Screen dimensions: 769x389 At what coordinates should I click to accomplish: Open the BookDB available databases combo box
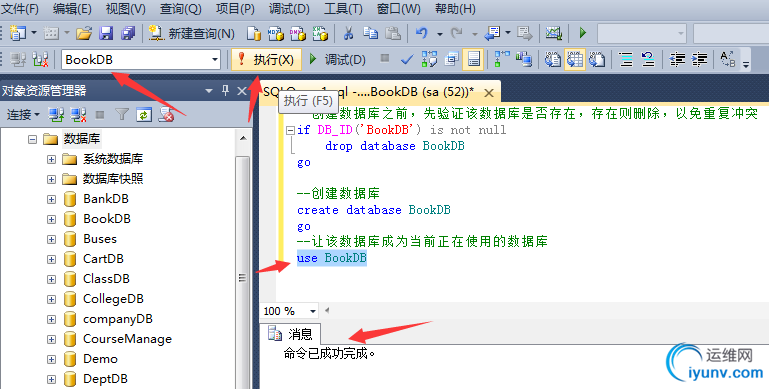(x=141, y=59)
